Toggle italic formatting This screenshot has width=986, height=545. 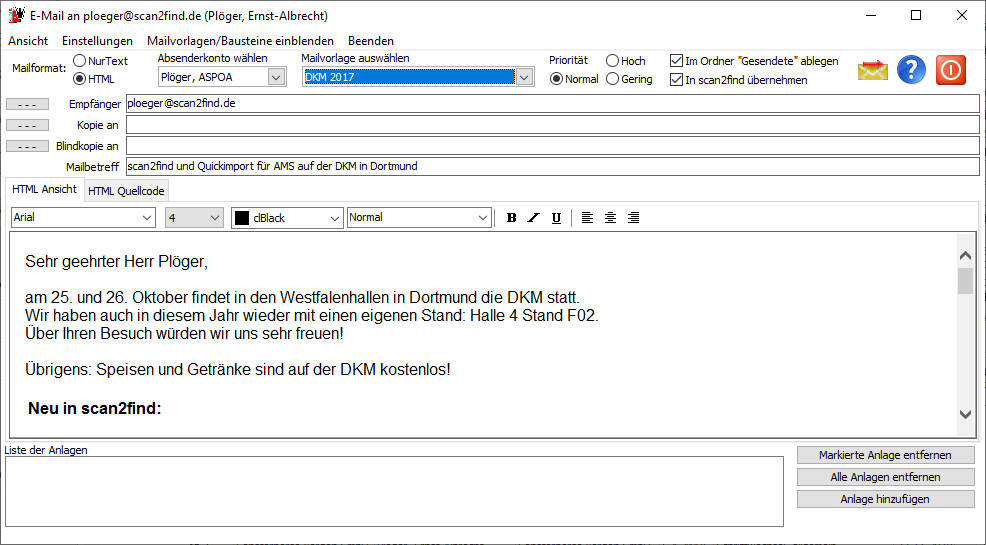pos(533,218)
